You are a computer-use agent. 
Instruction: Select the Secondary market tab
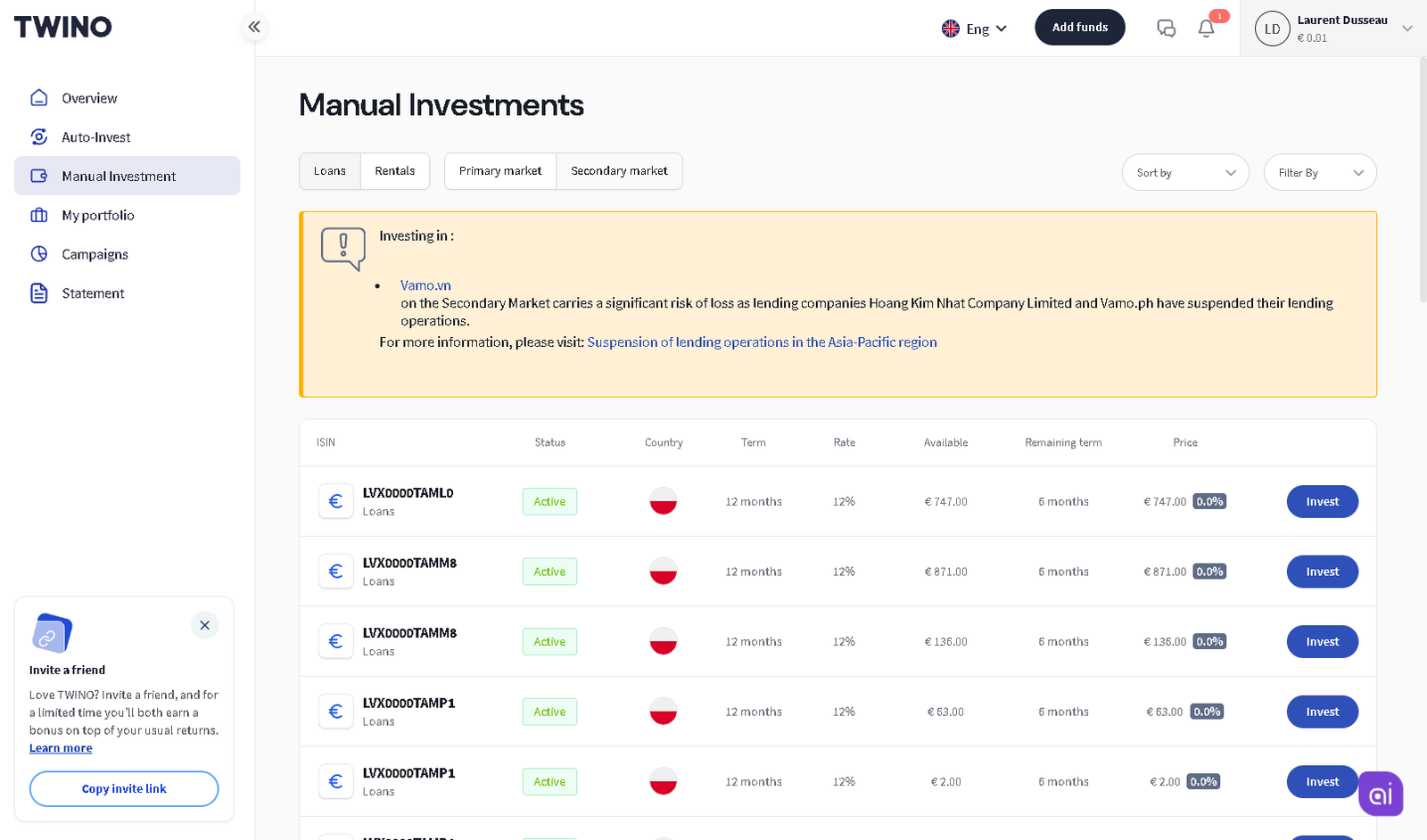[619, 171]
